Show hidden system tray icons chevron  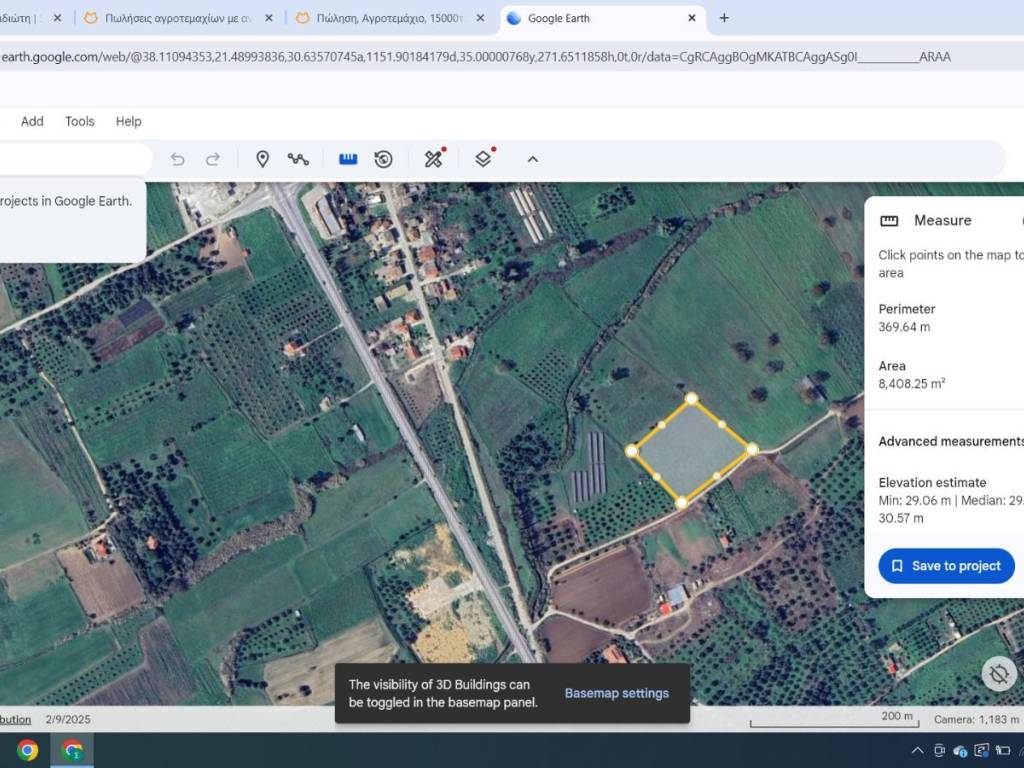pos(917,751)
